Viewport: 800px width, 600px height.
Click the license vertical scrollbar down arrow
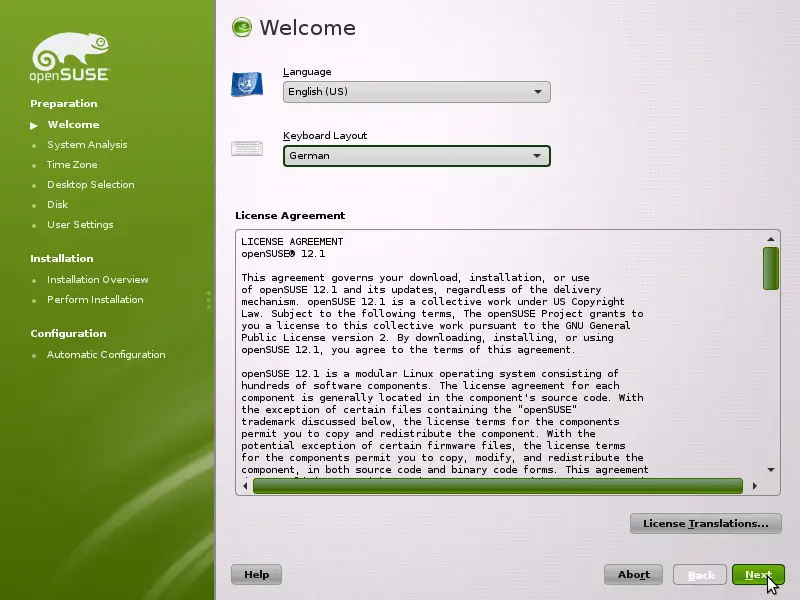click(x=771, y=469)
